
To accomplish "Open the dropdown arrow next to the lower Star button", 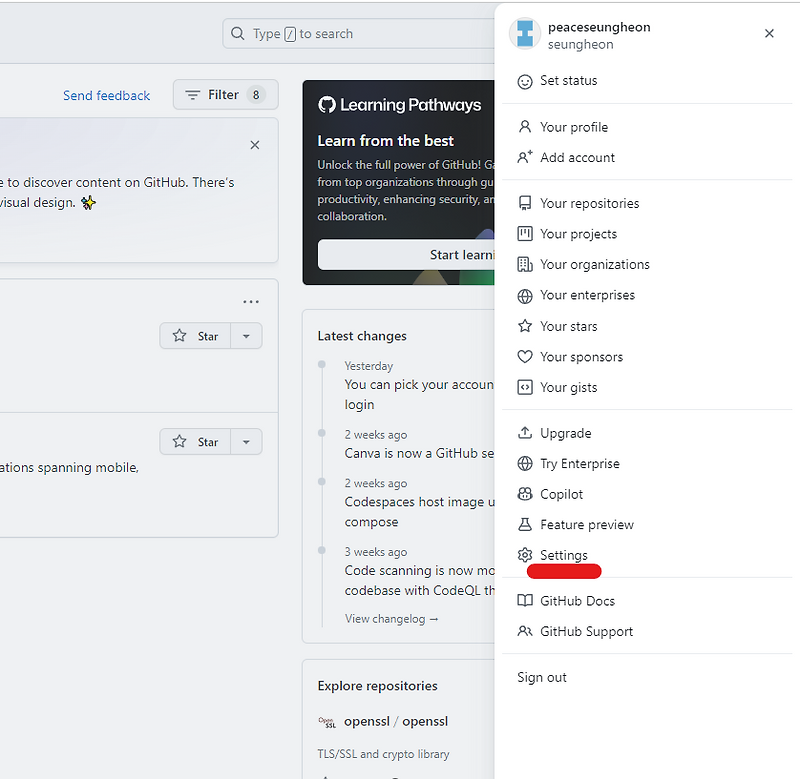I will coord(246,441).
